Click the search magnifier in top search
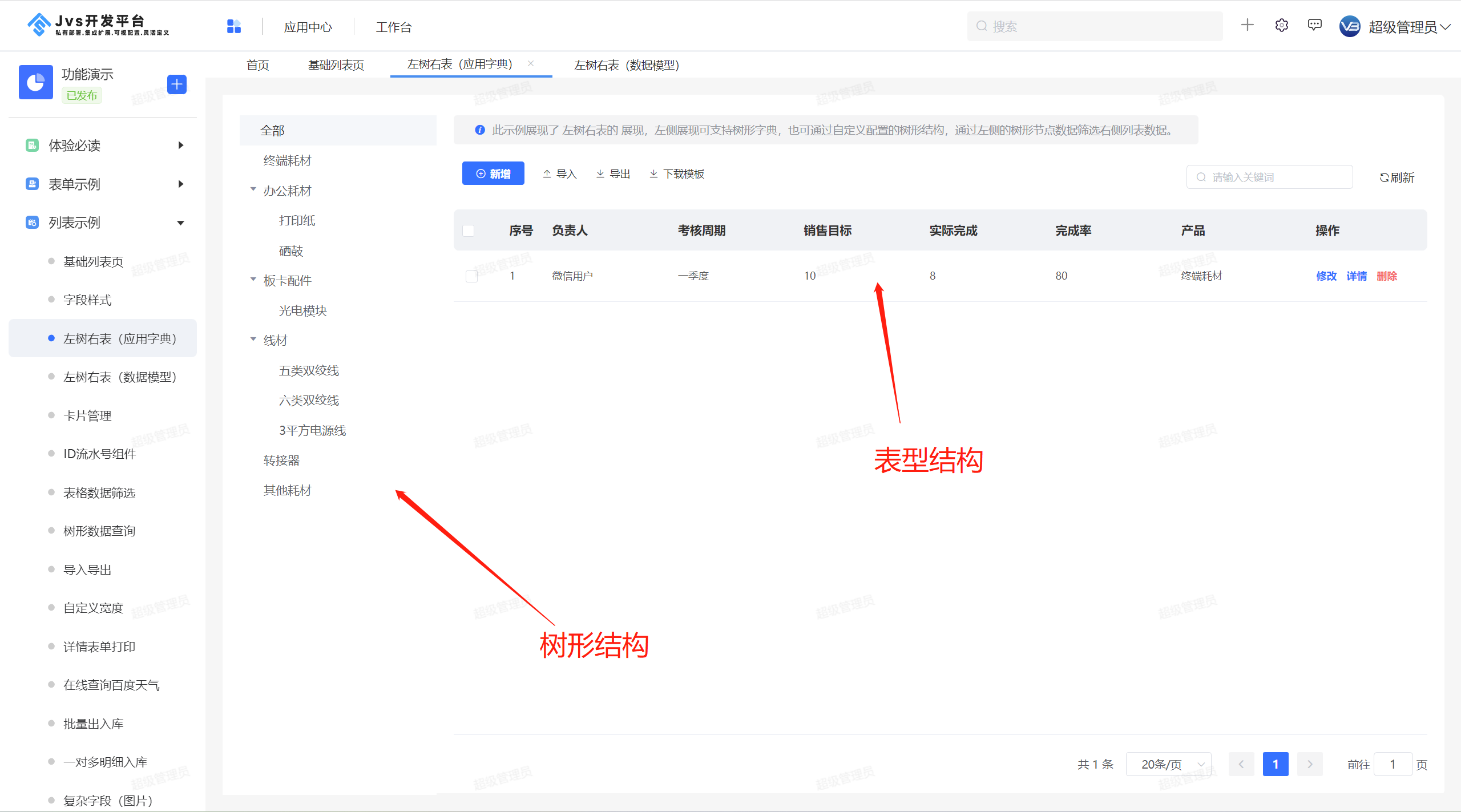 (x=982, y=26)
